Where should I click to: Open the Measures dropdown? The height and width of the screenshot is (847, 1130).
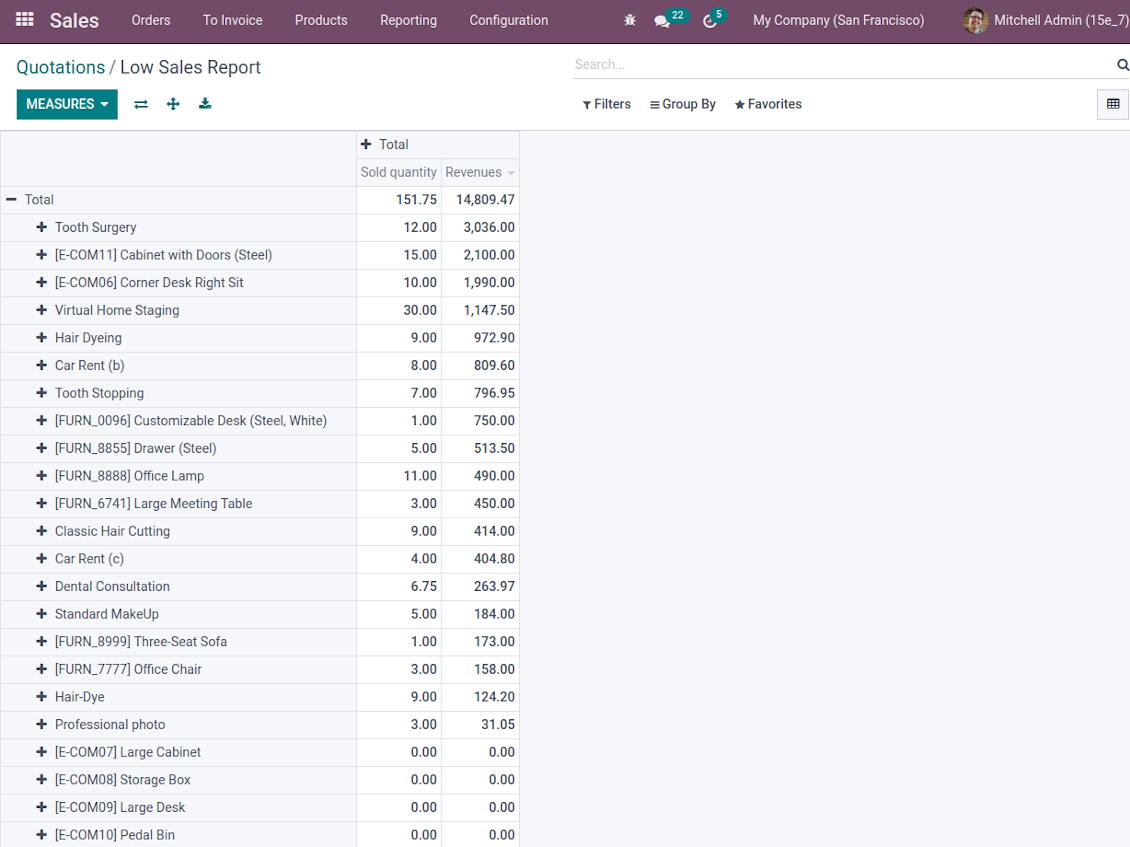pos(67,105)
